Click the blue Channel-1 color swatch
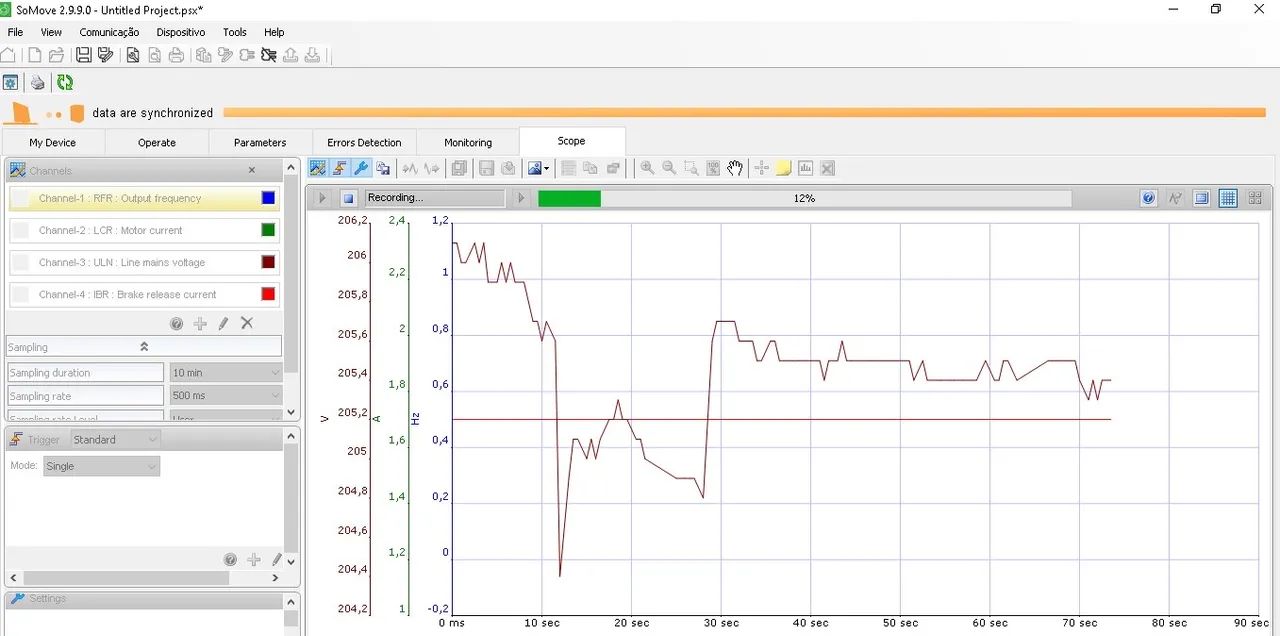The image size is (1280, 636). coord(268,199)
